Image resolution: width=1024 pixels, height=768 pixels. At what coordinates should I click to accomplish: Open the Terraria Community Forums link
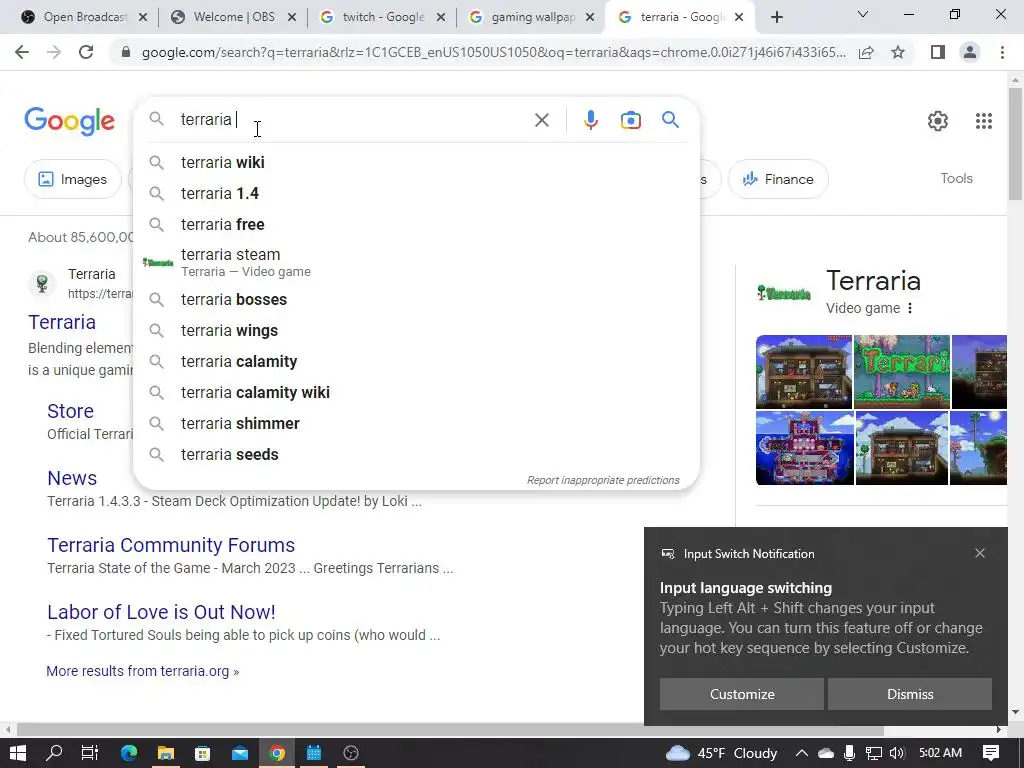tap(171, 545)
